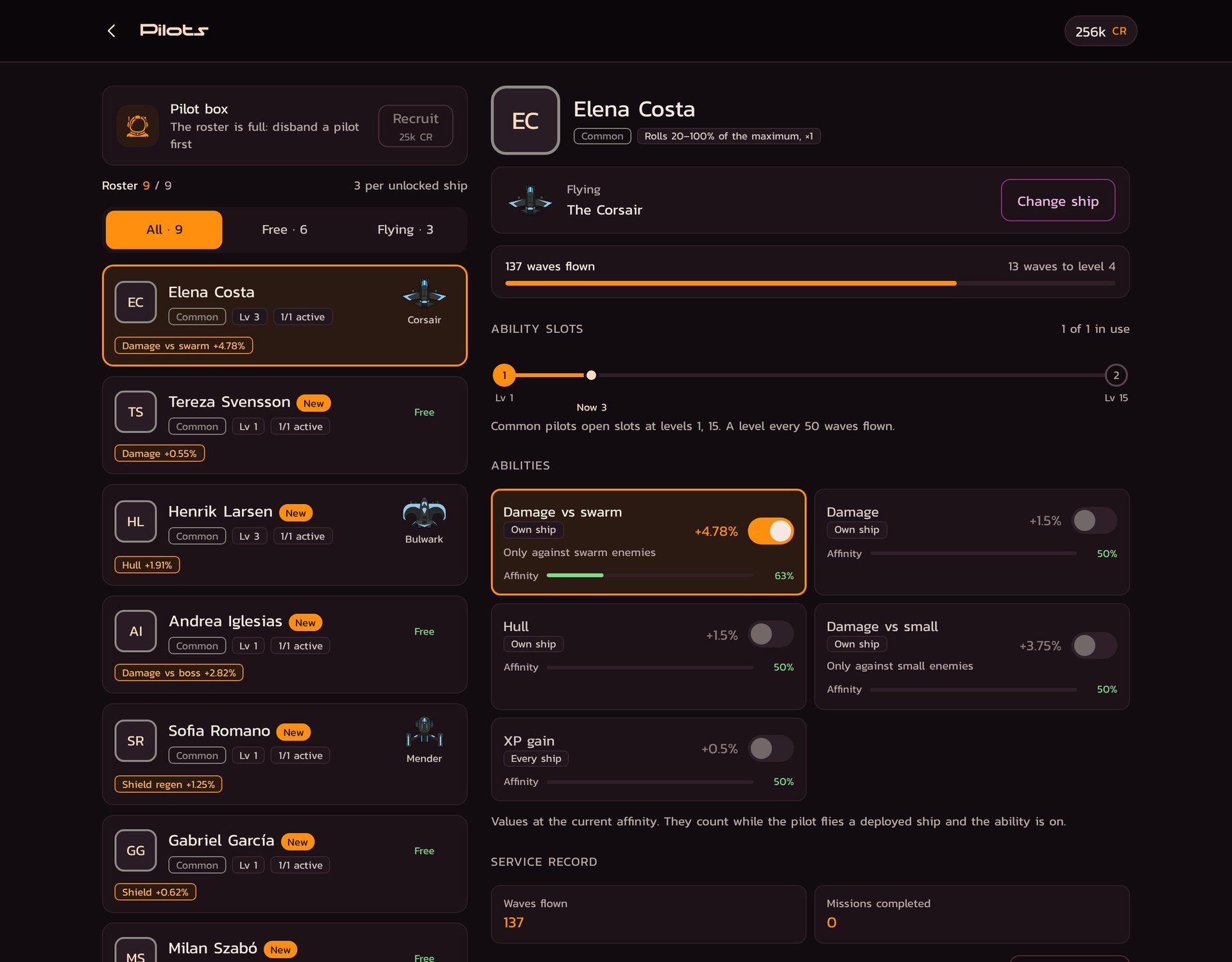Click the Now 3 ability slot marker
This screenshot has height=962, width=1232.
(x=592, y=375)
